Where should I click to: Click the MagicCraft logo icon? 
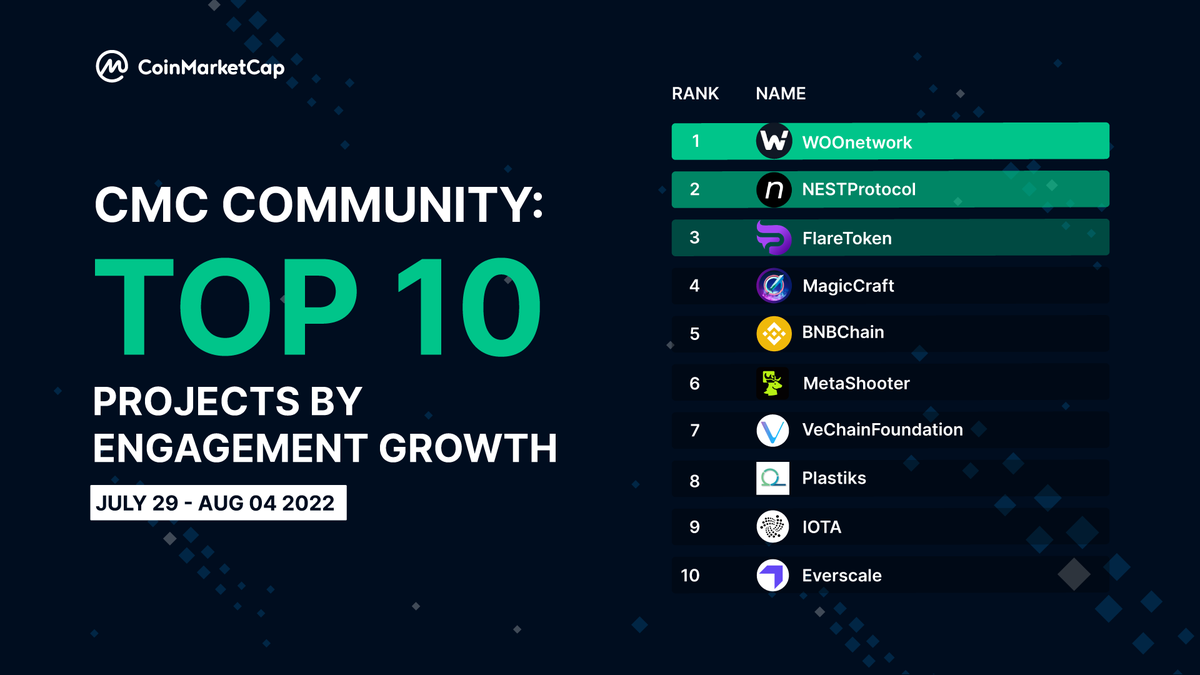coord(774,286)
